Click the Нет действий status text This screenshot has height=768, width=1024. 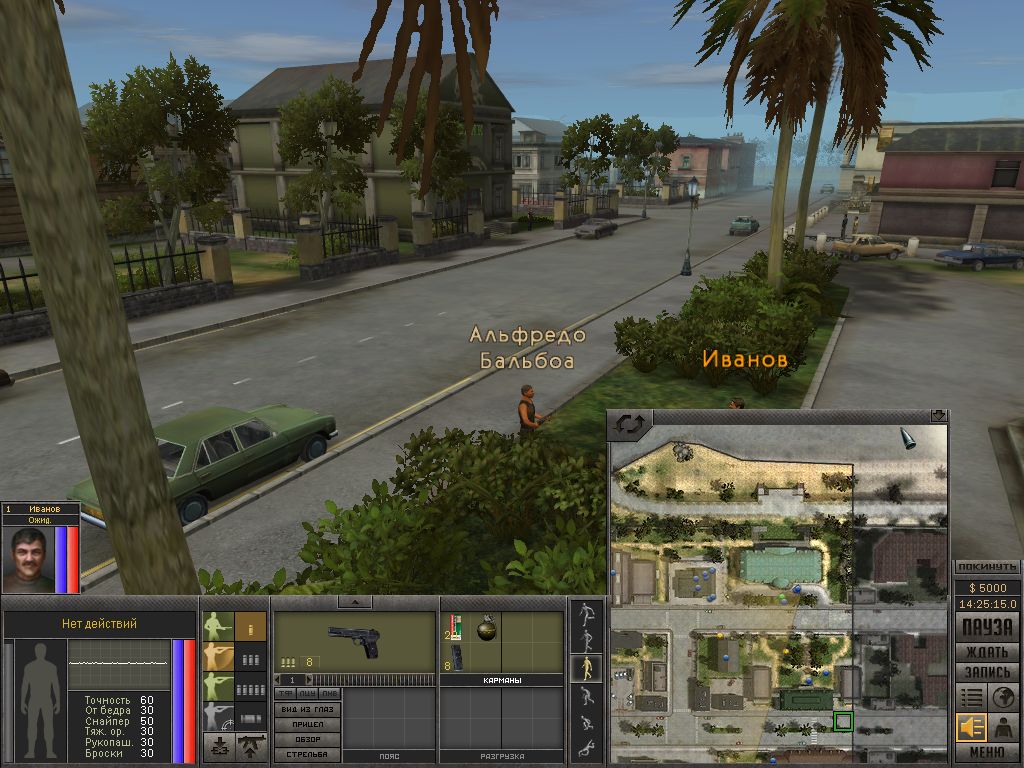tap(99, 624)
